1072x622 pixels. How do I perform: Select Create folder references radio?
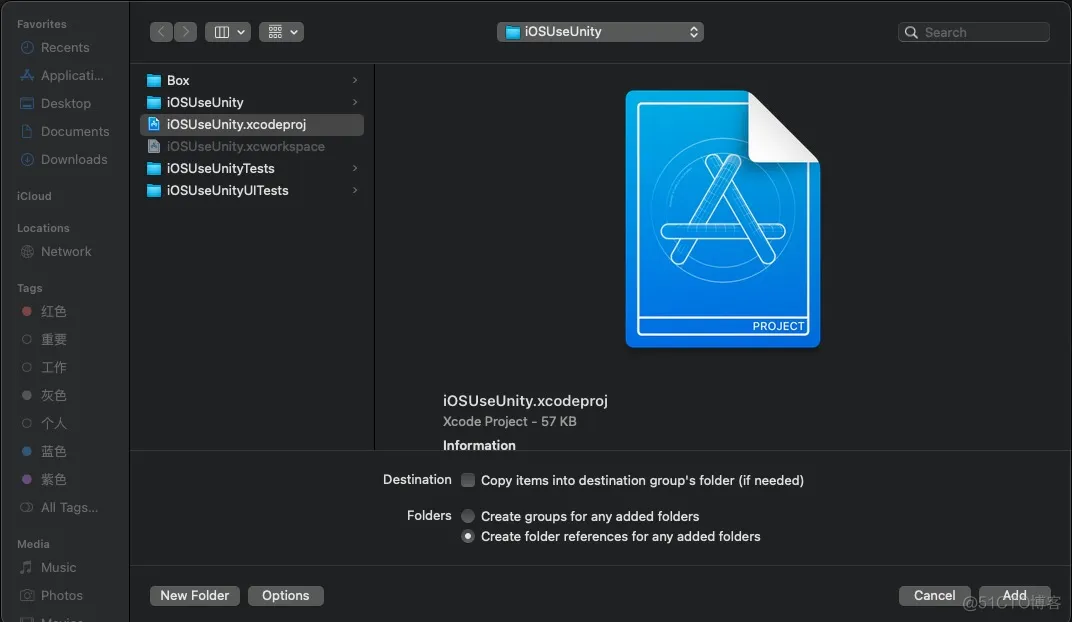click(x=468, y=537)
